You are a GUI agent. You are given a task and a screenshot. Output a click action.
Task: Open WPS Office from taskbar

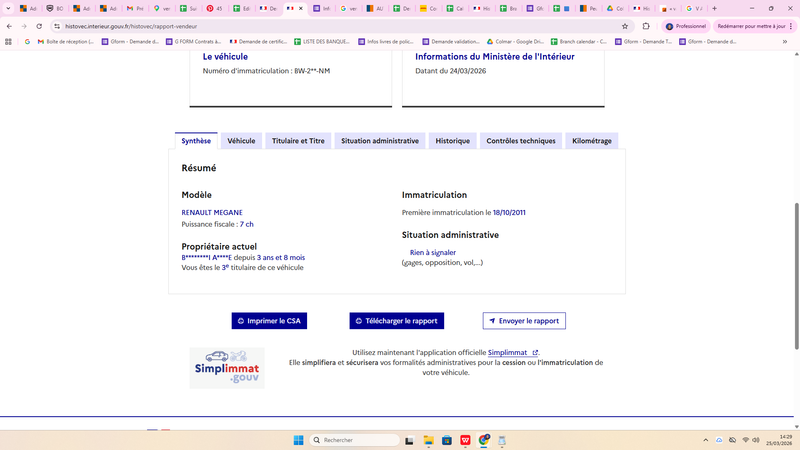pyautogui.click(x=465, y=440)
